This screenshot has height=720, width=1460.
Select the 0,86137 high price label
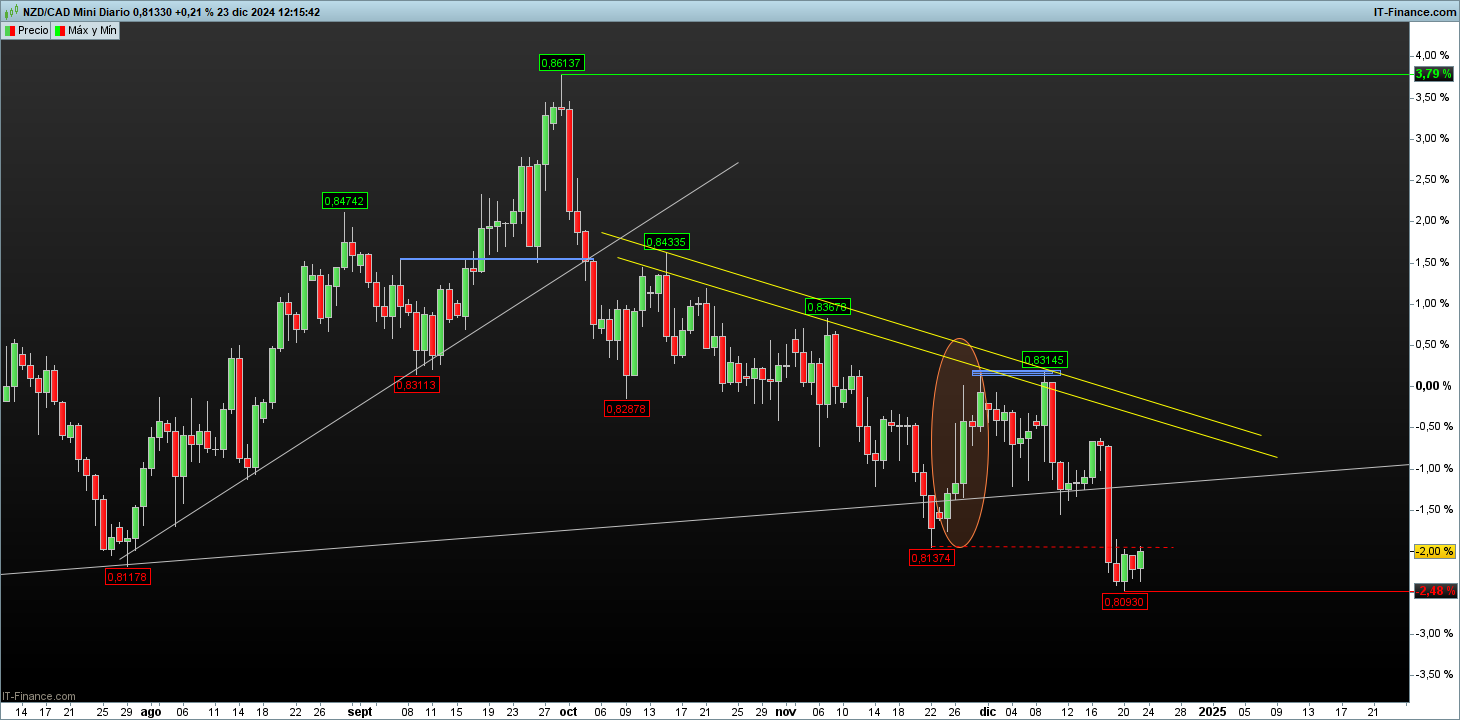tap(561, 63)
